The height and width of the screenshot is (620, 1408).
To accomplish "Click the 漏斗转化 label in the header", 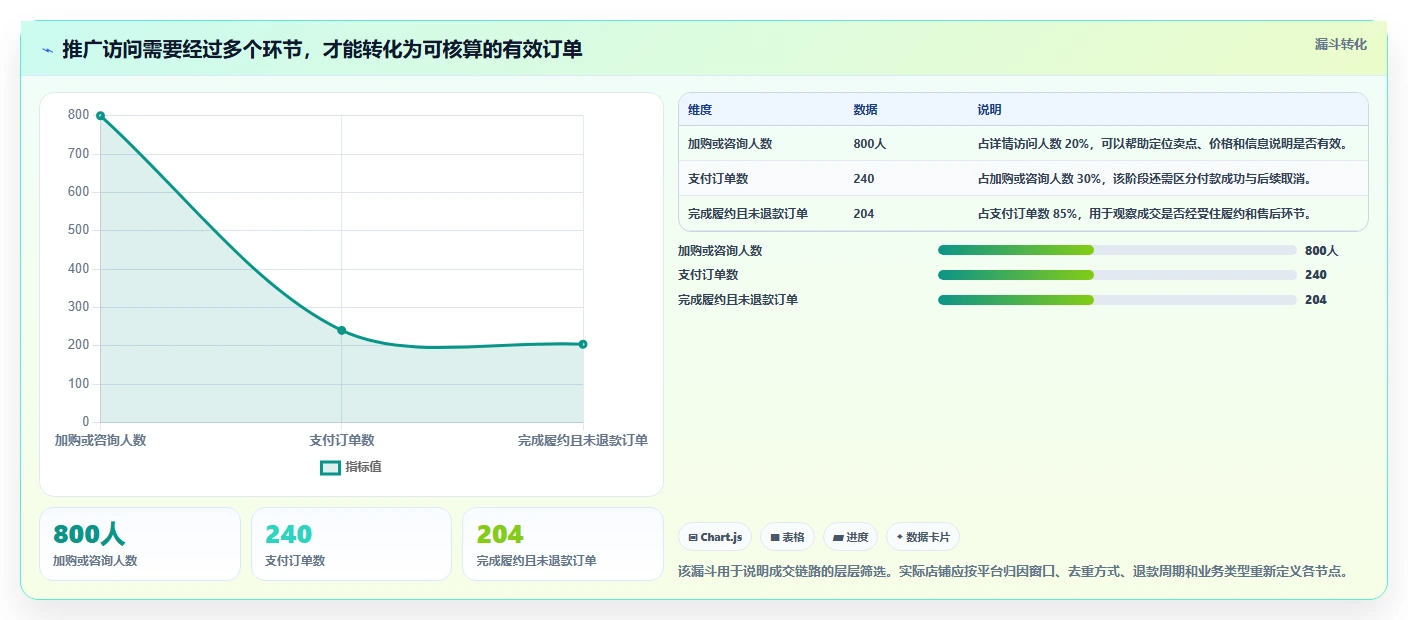I will [x=1340, y=44].
